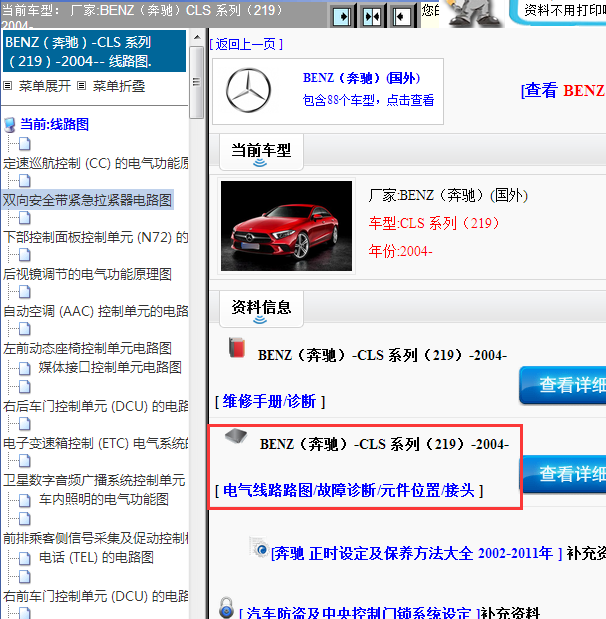Click 包含88个车型，点击查看 link
Image resolution: width=606 pixels, height=619 pixels.
[368, 100]
